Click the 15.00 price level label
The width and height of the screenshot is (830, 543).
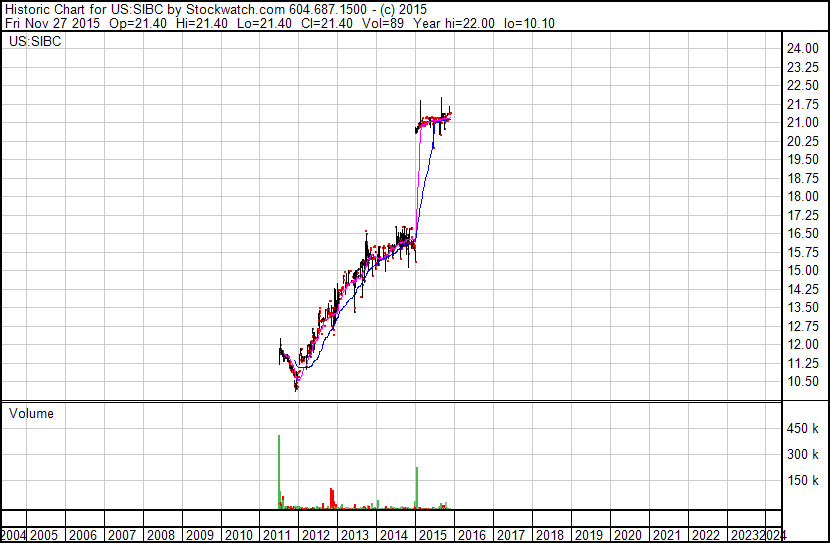[x=802, y=271]
